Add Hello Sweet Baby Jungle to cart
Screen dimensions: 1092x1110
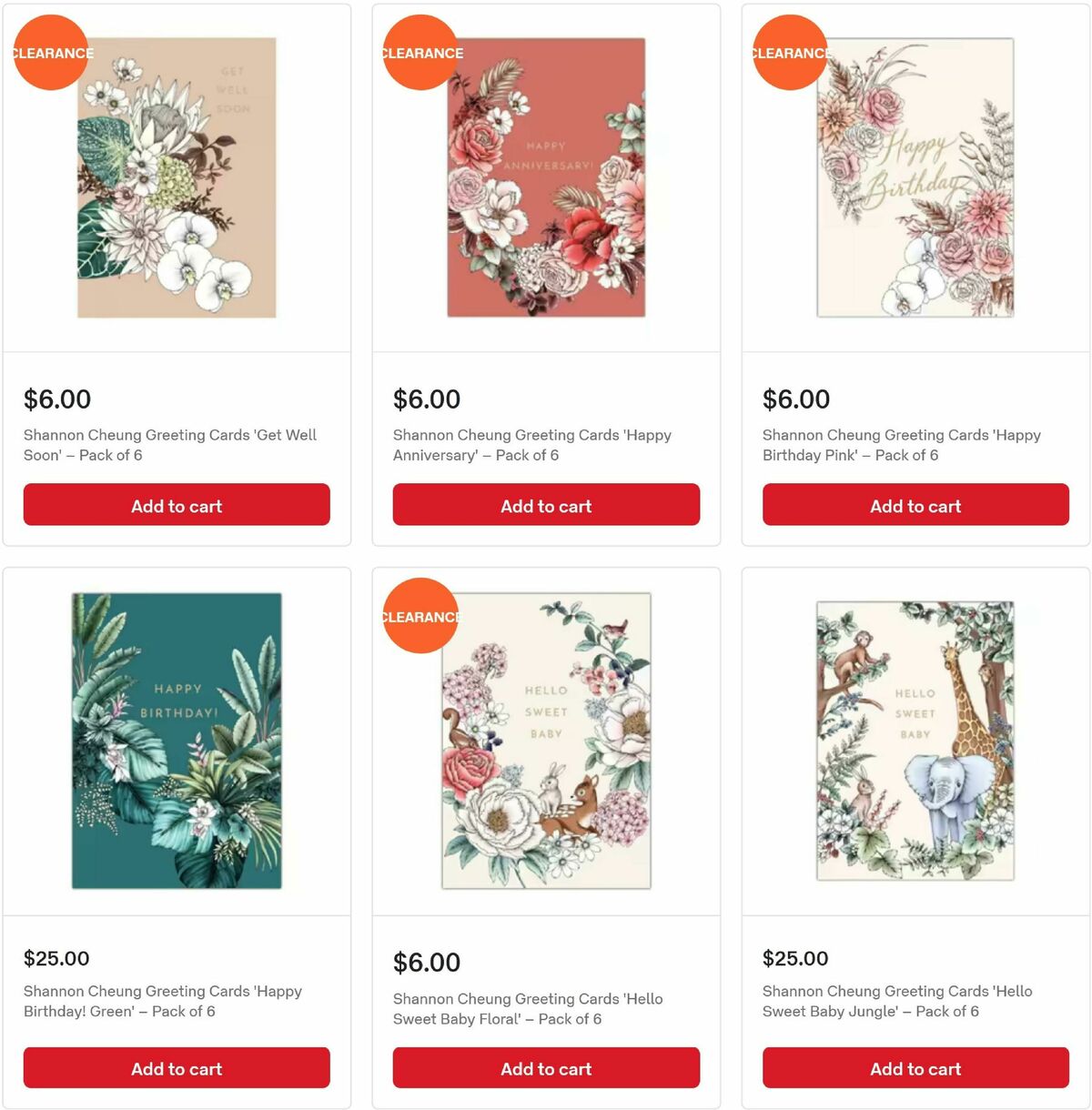pyautogui.click(x=915, y=1068)
